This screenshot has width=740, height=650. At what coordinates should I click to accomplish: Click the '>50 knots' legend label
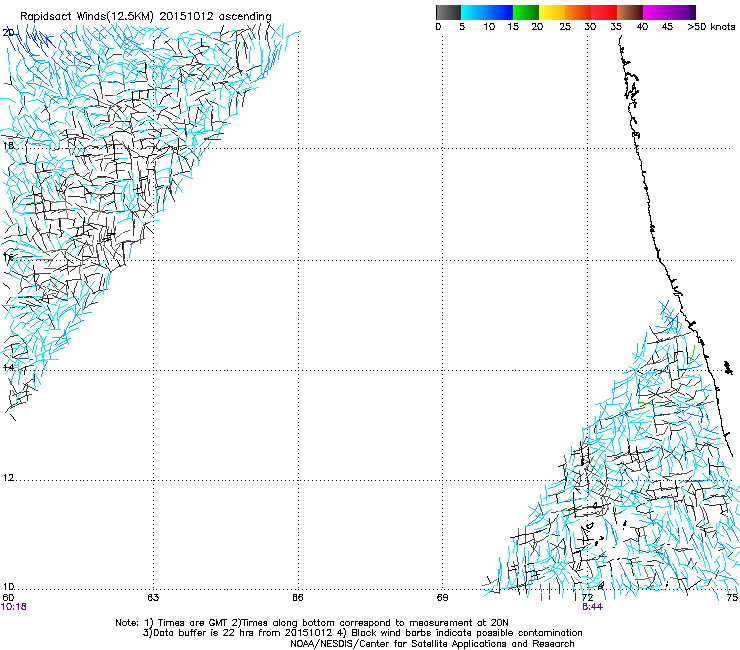tap(711, 26)
